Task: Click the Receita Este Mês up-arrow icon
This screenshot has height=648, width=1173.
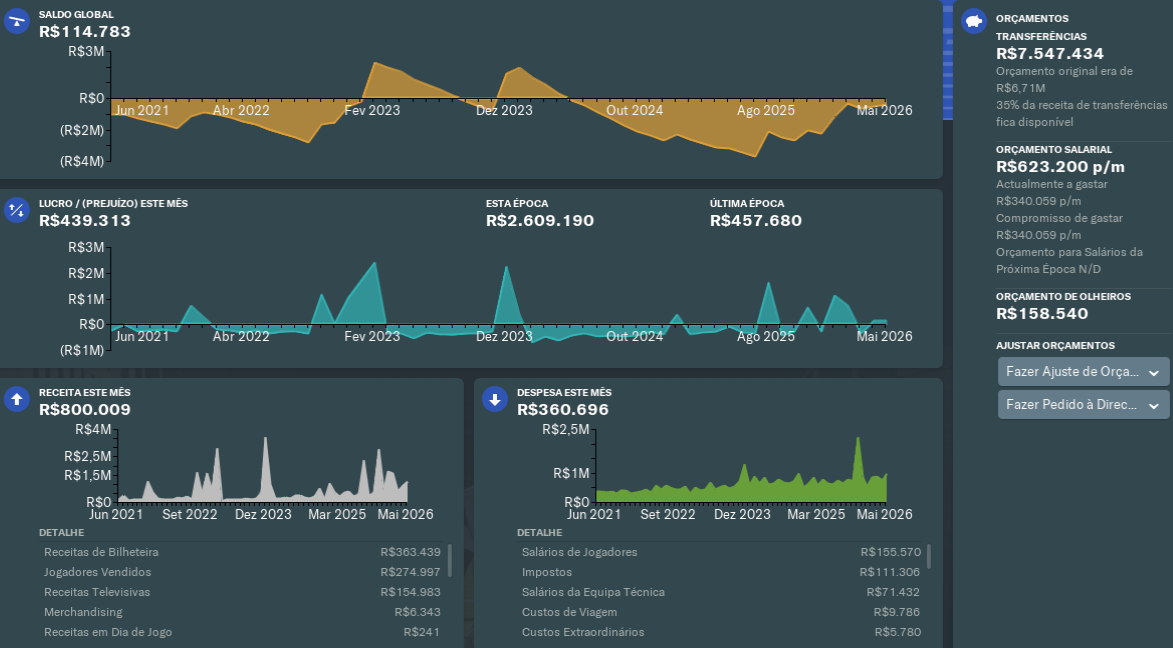Action: pyautogui.click(x=16, y=400)
